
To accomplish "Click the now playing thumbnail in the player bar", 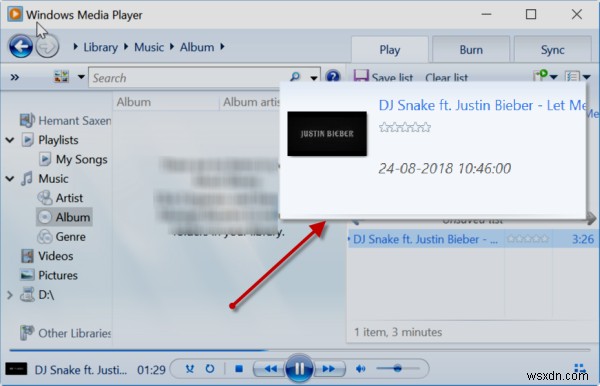I will [16, 369].
